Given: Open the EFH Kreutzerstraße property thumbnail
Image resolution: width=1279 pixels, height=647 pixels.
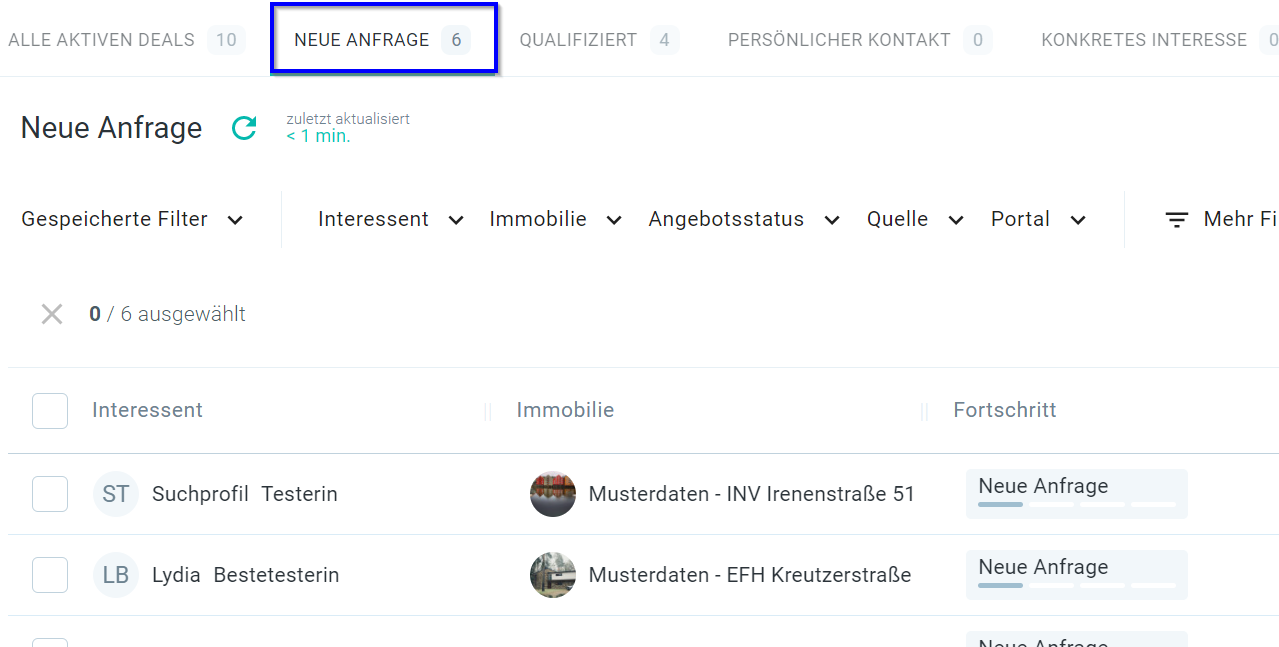Looking at the screenshot, I should (553, 575).
